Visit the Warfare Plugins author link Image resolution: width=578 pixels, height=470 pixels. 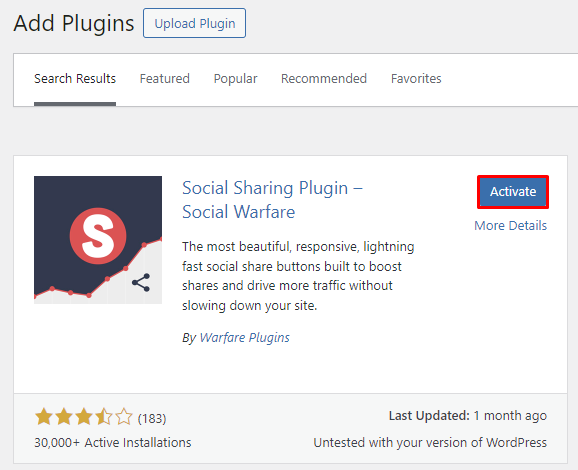pos(244,338)
